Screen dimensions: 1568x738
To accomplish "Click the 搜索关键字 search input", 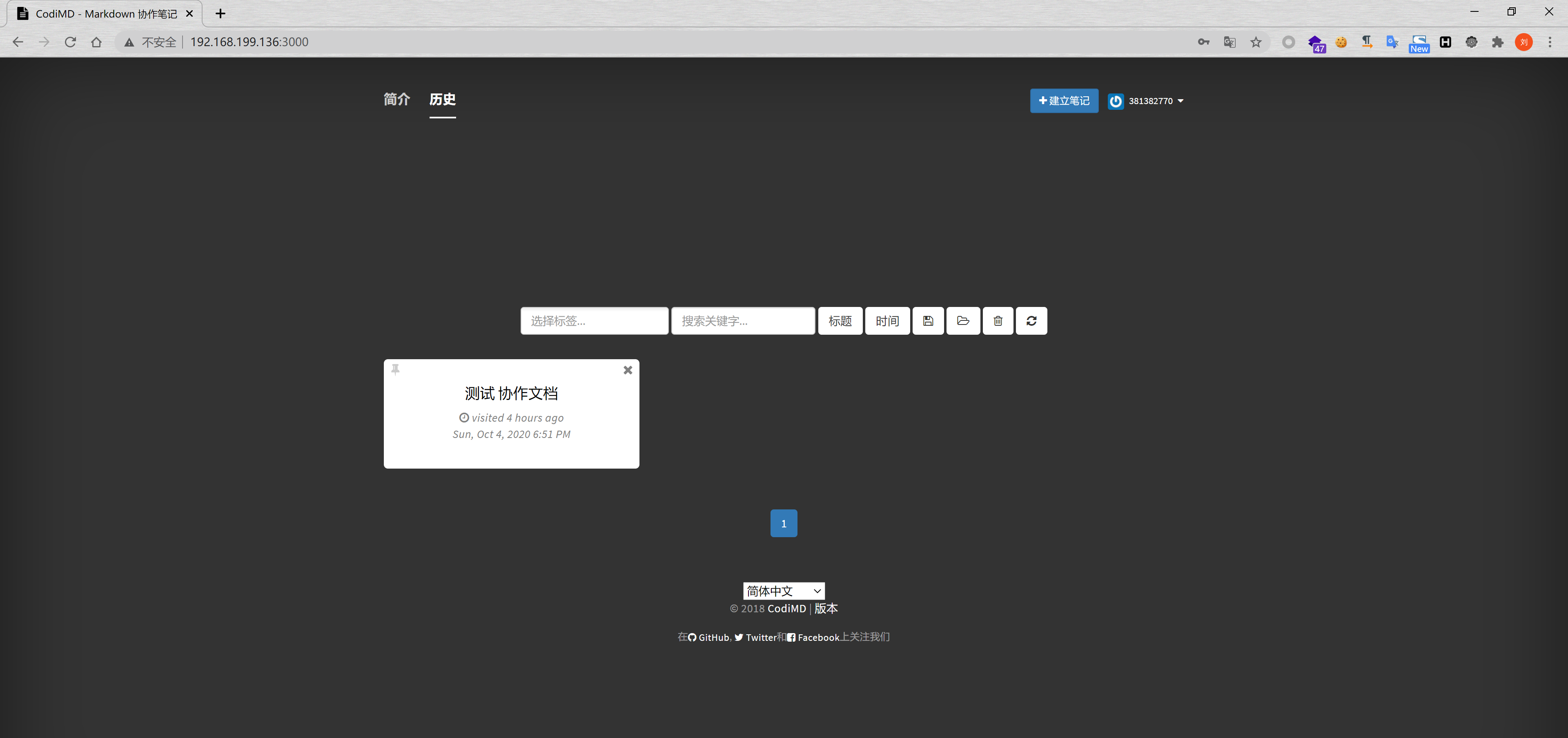I will pyautogui.click(x=743, y=321).
